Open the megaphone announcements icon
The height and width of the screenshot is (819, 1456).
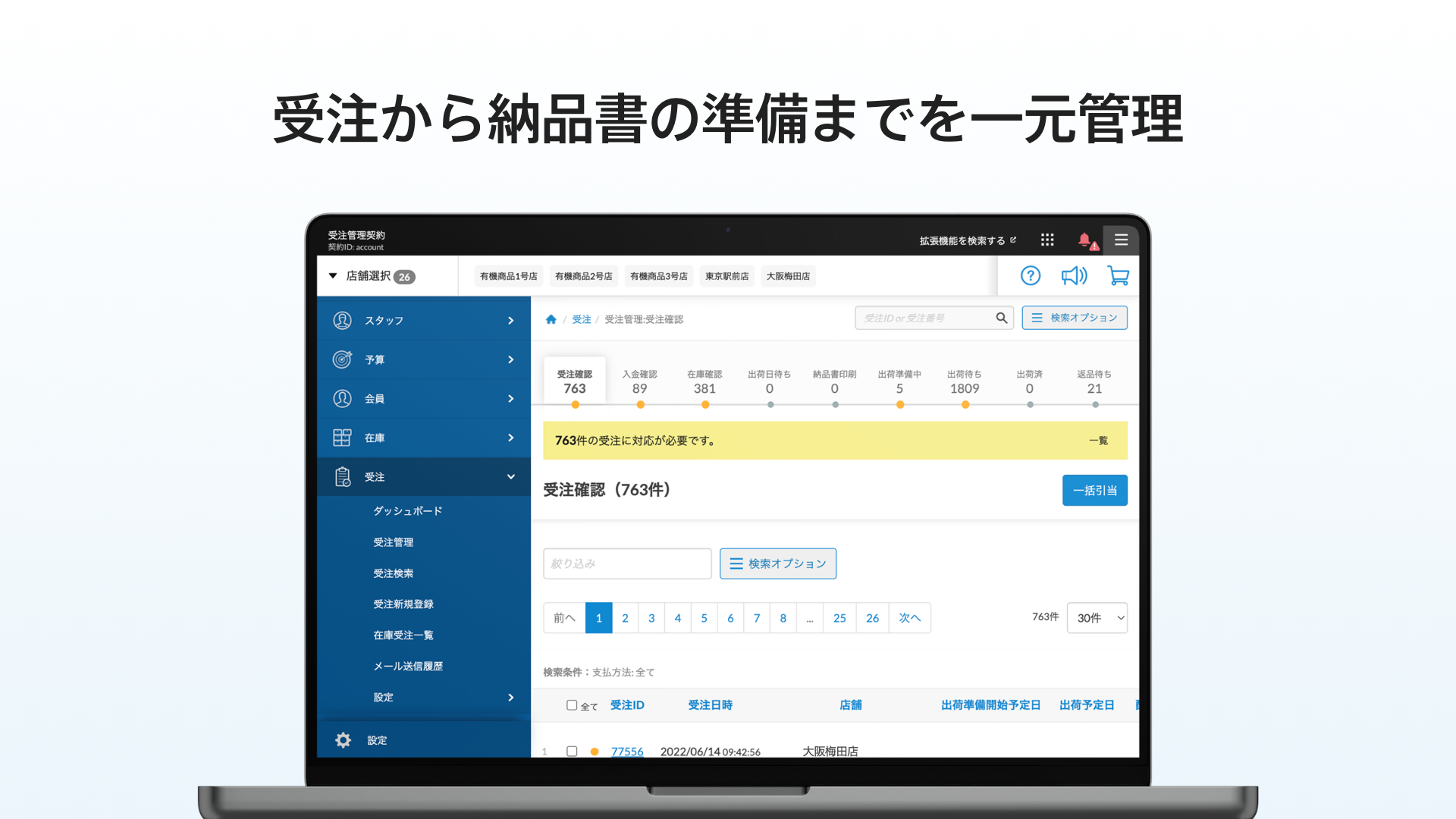[x=1074, y=276]
